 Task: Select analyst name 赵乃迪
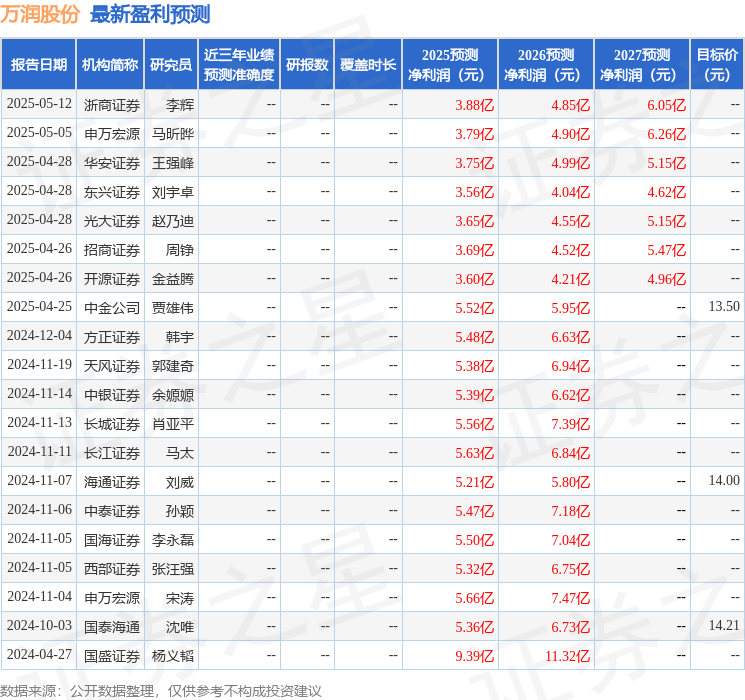tap(173, 221)
